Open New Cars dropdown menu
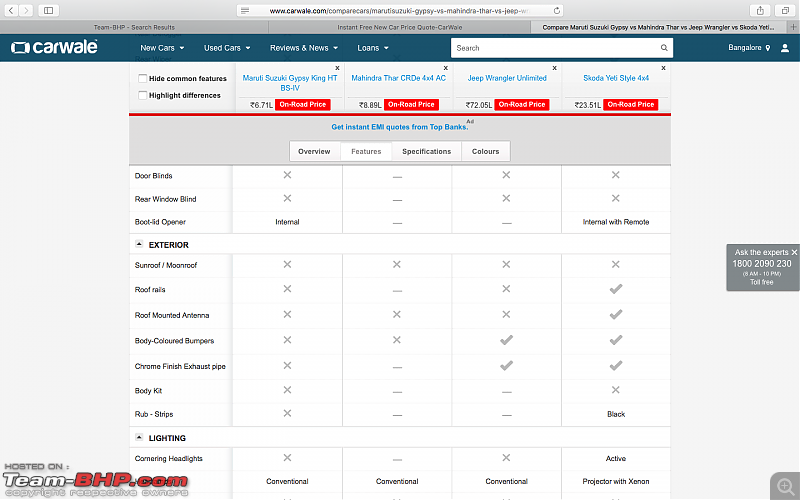The height and width of the screenshot is (500, 800). point(162,48)
